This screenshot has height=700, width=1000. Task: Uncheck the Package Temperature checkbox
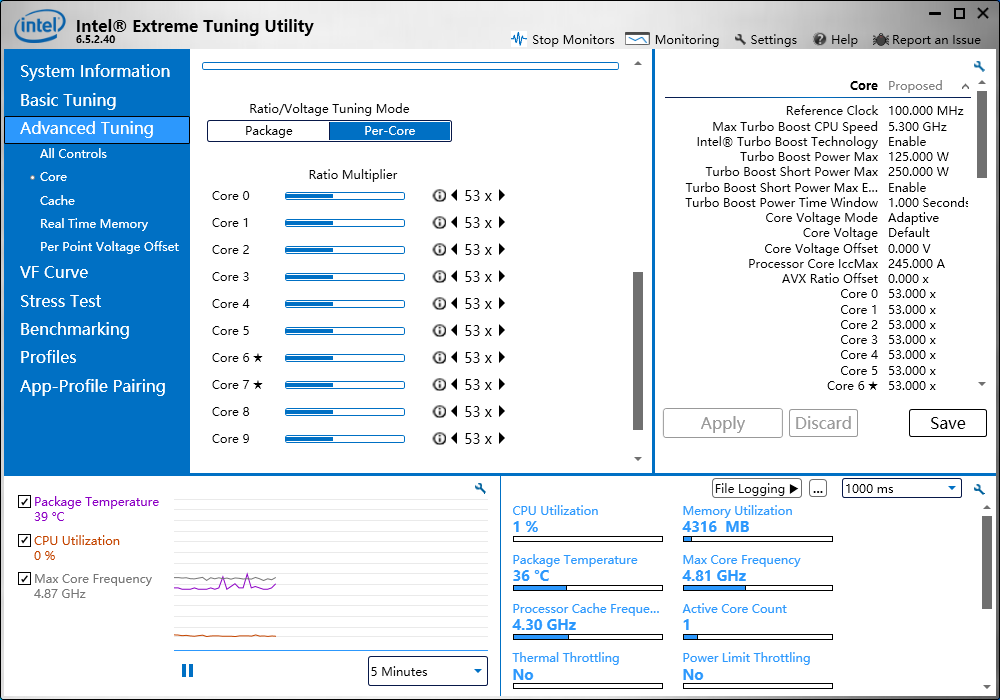pyautogui.click(x=25, y=502)
